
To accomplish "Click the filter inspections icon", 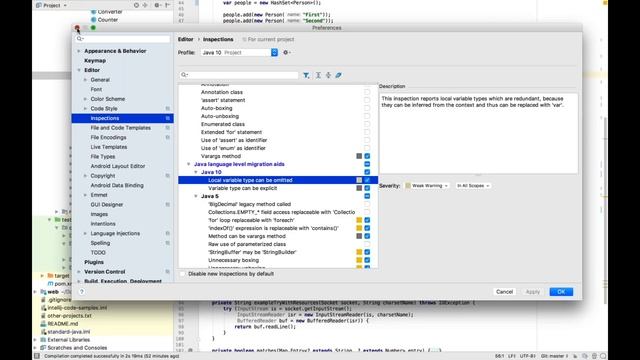I will (306, 75).
